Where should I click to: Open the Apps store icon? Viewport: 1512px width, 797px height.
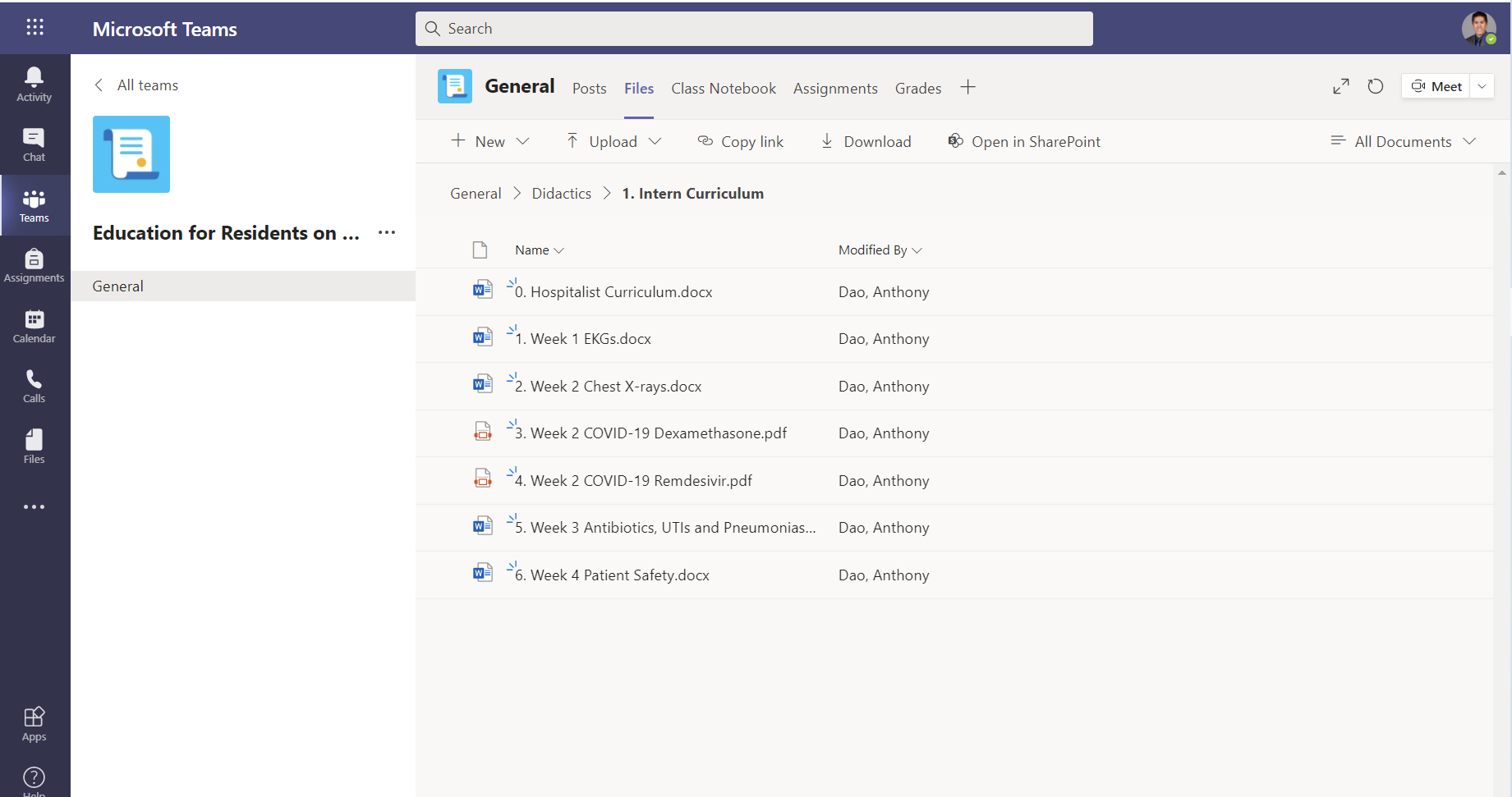[x=34, y=723]
